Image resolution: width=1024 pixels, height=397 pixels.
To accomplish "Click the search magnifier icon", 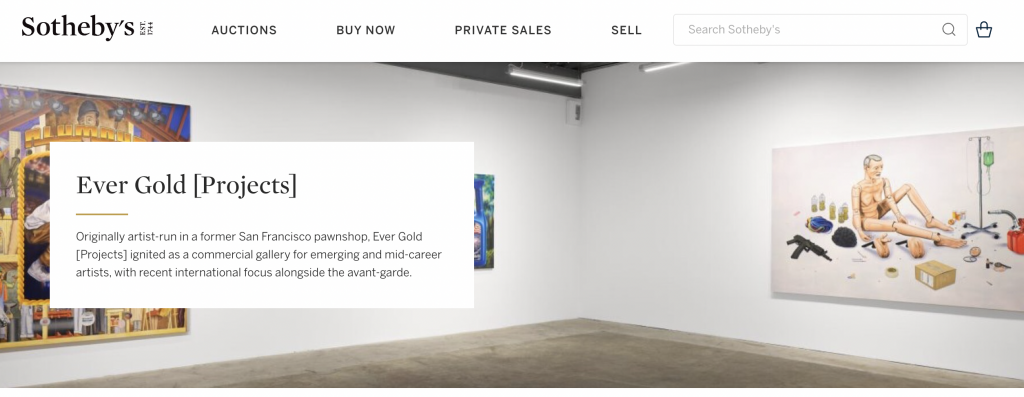I will point(948,30).
